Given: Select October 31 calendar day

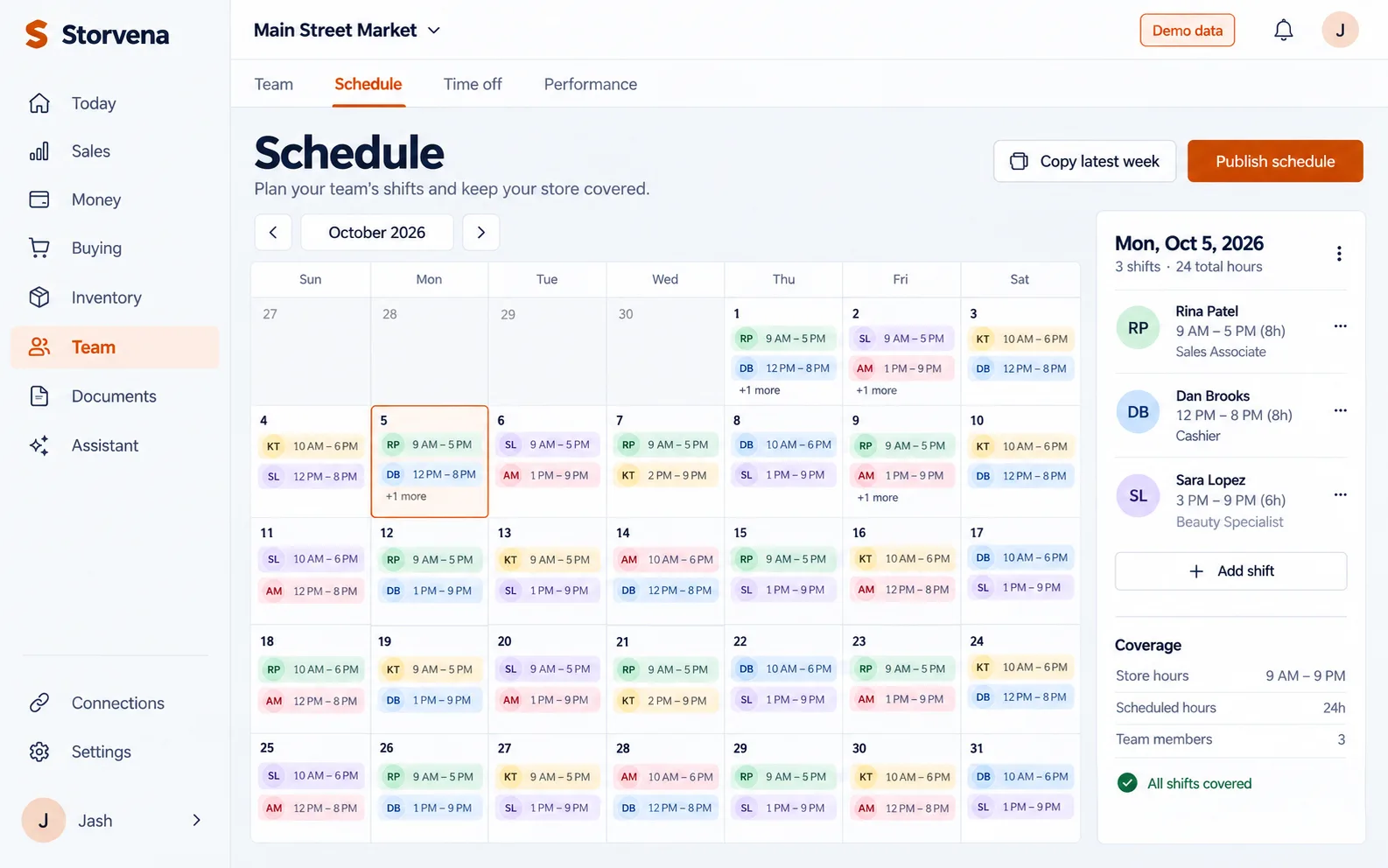Looking at the screenshot, I should [1020, 787].
